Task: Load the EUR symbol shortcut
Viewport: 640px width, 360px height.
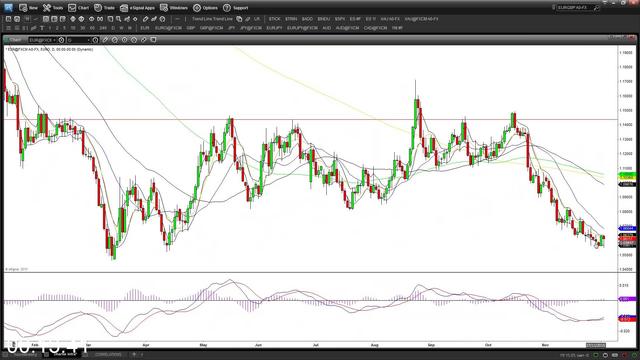Action: point(144,28)
